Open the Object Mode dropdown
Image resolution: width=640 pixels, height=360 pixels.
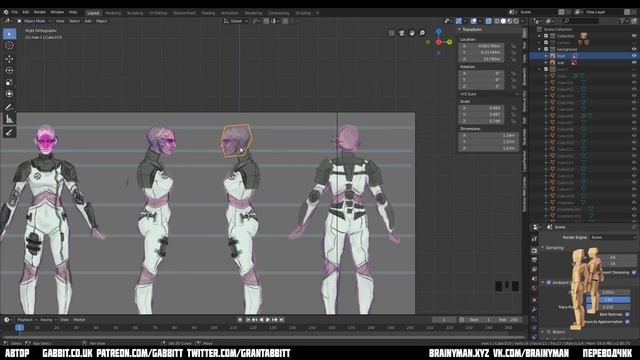pyautogui.click(x=34, y=21)
